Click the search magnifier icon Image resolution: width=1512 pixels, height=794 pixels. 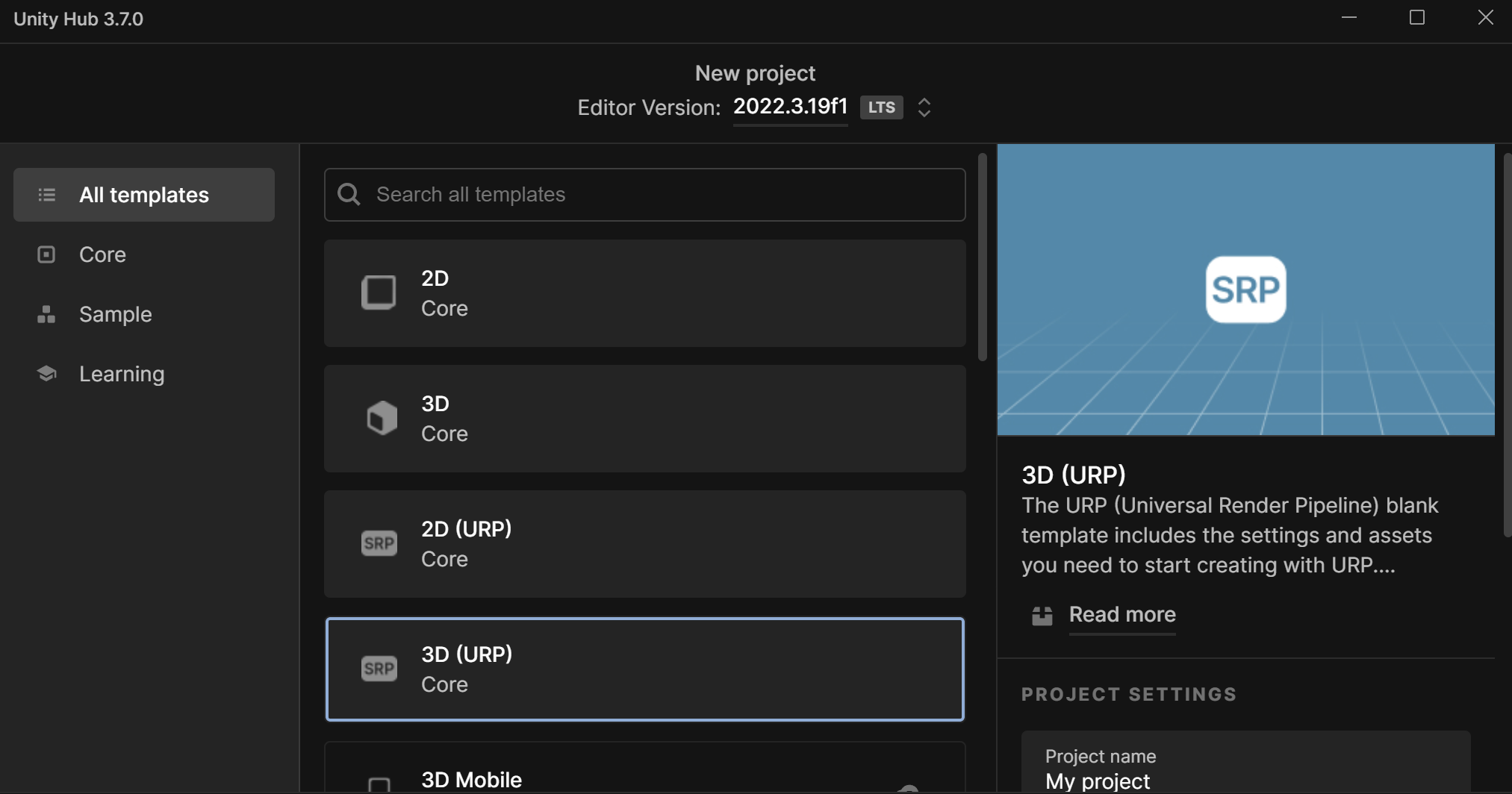(348, 194)
